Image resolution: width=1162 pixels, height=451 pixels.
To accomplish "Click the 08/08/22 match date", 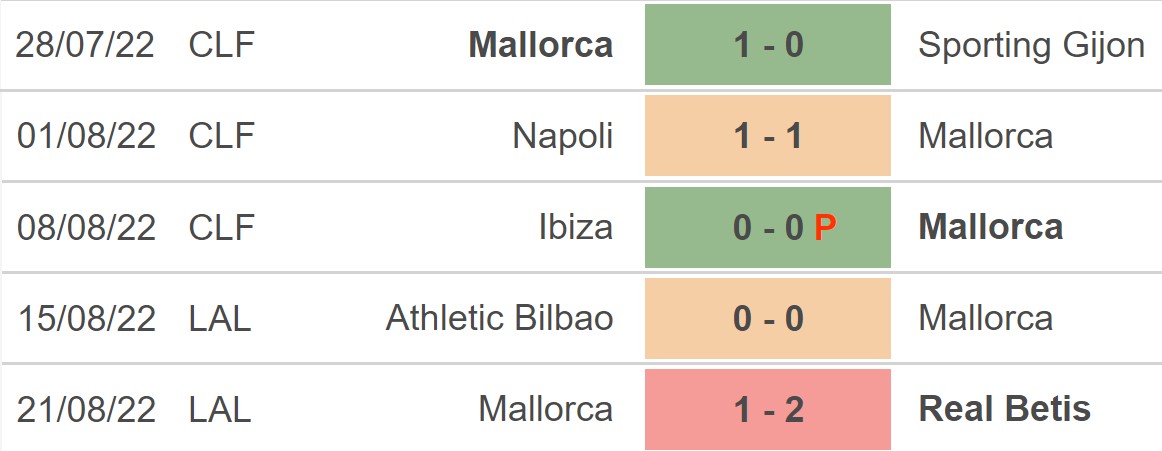I will tap(86, 227).
